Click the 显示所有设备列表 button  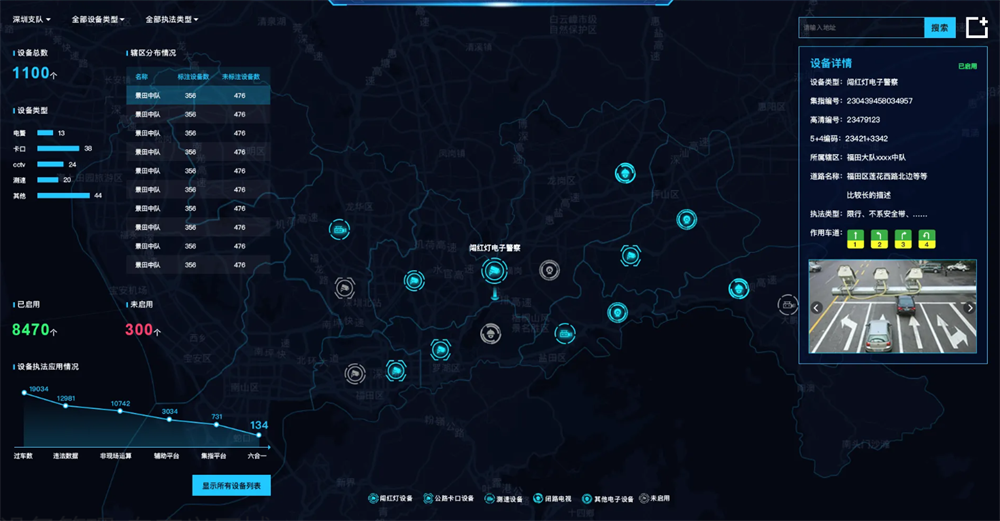[231, 486]
